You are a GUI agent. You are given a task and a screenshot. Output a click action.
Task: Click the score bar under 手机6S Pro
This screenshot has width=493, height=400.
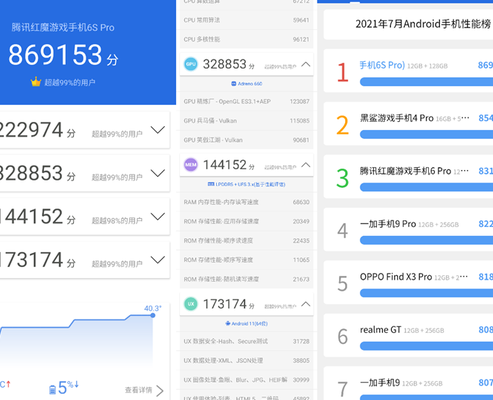click(426, 82)
